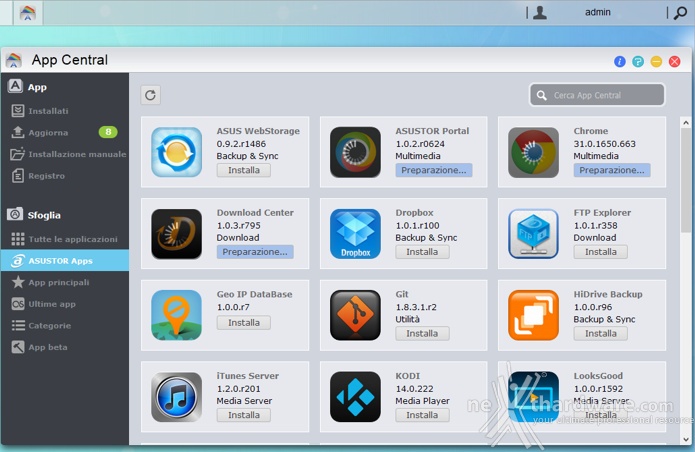Click Installa under Git
Image resolution: width=695 pixels, height=452 pixels.
[422, 333]
